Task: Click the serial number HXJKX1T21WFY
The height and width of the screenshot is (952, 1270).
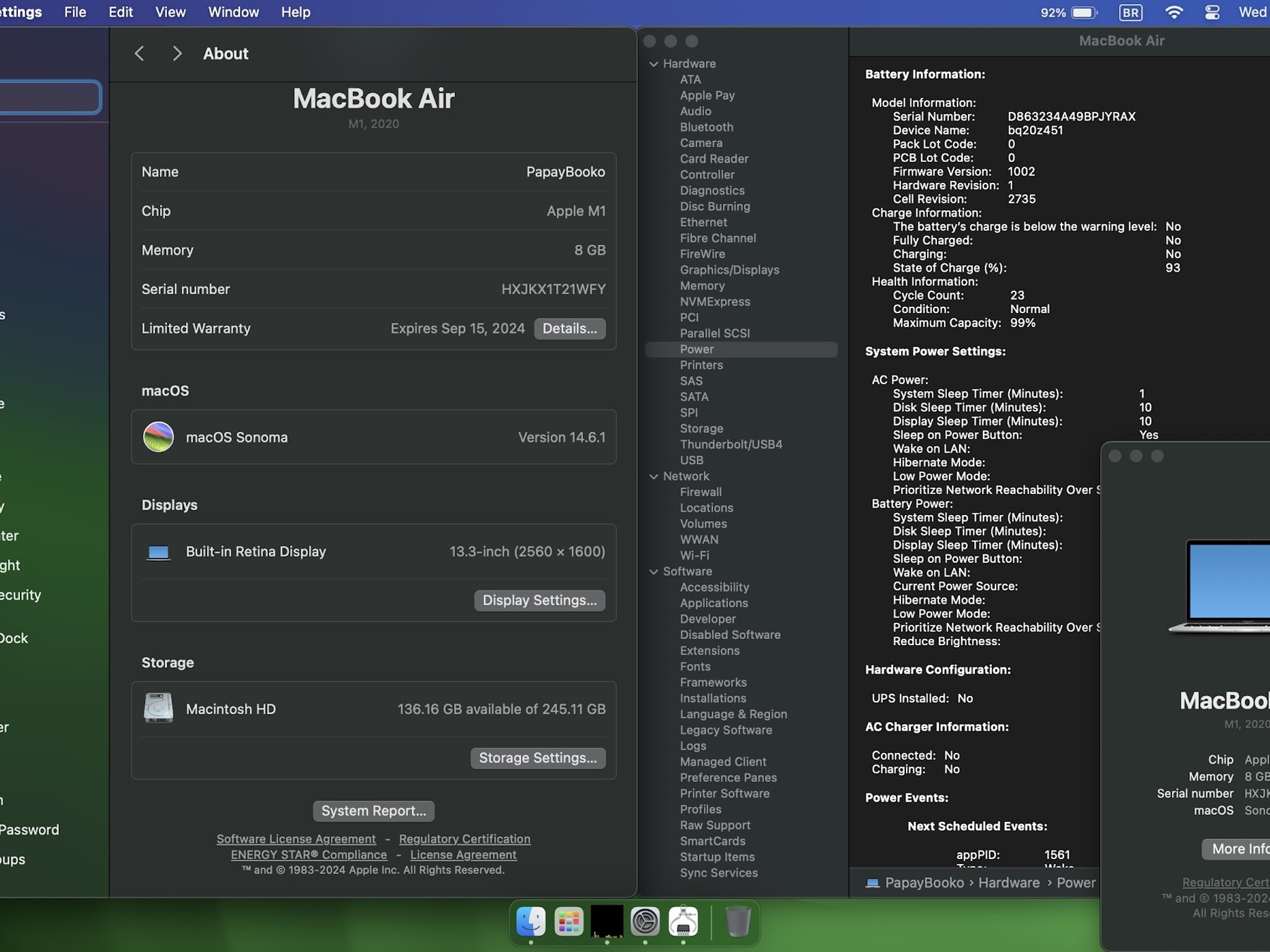Action: [x=553, y=289]
